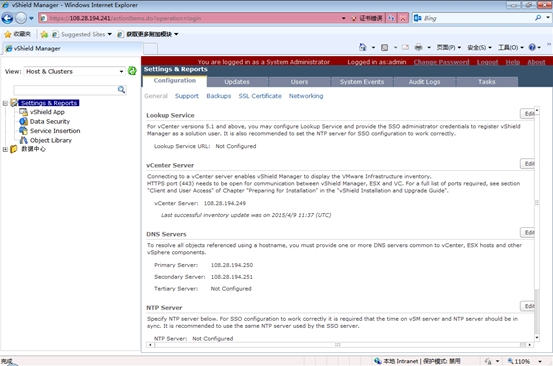Viewport: 553px width, 366px height.
Task: Click Edit for Lookup Service
Action: tap(528, 114)
